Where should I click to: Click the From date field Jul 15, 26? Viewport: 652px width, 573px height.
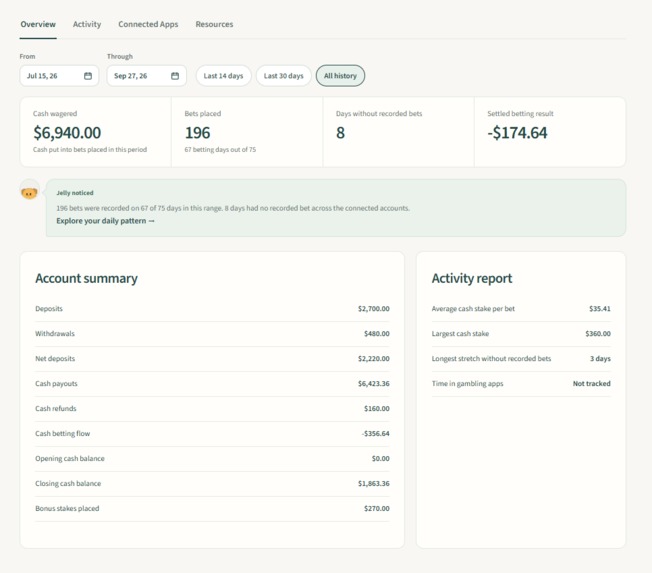coord(59,76)
